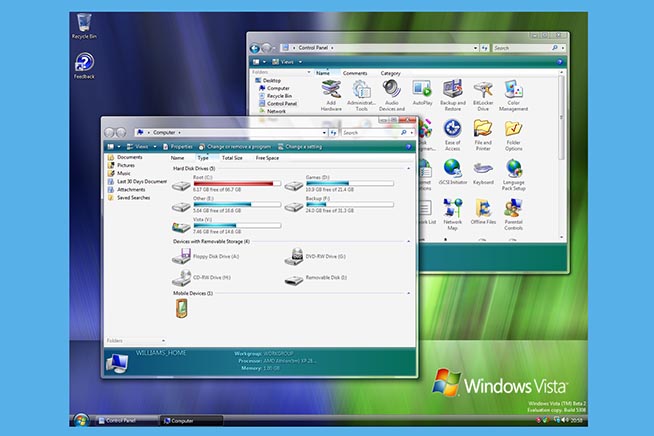Screen dimensions: 654x436
Task: Switch to Control Panel taskbar button
Action: click(x=127, y=421)
